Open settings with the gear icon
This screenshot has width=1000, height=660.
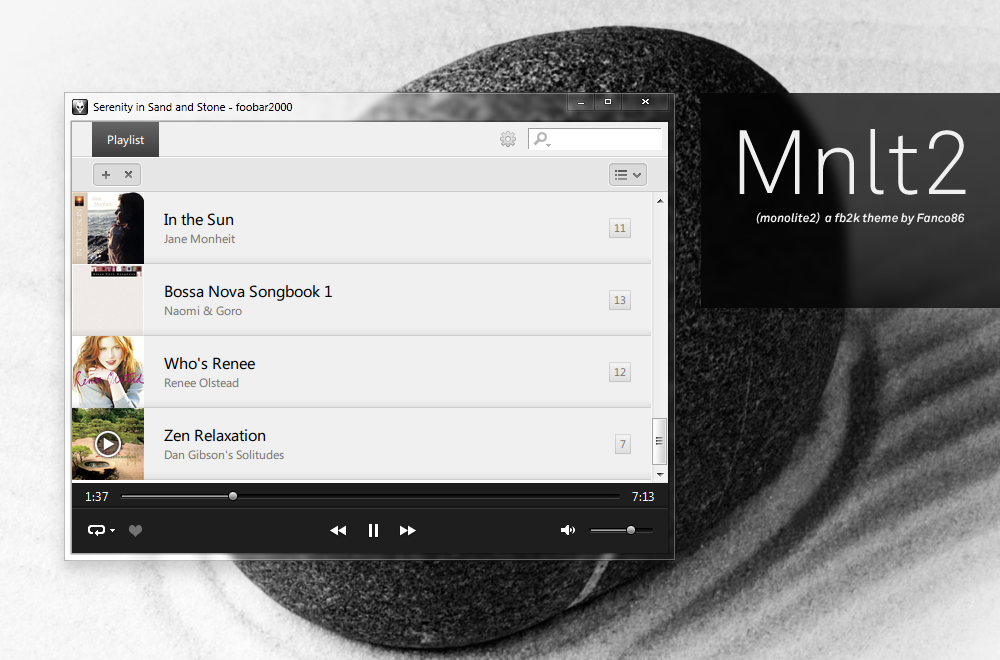[508, 139]
